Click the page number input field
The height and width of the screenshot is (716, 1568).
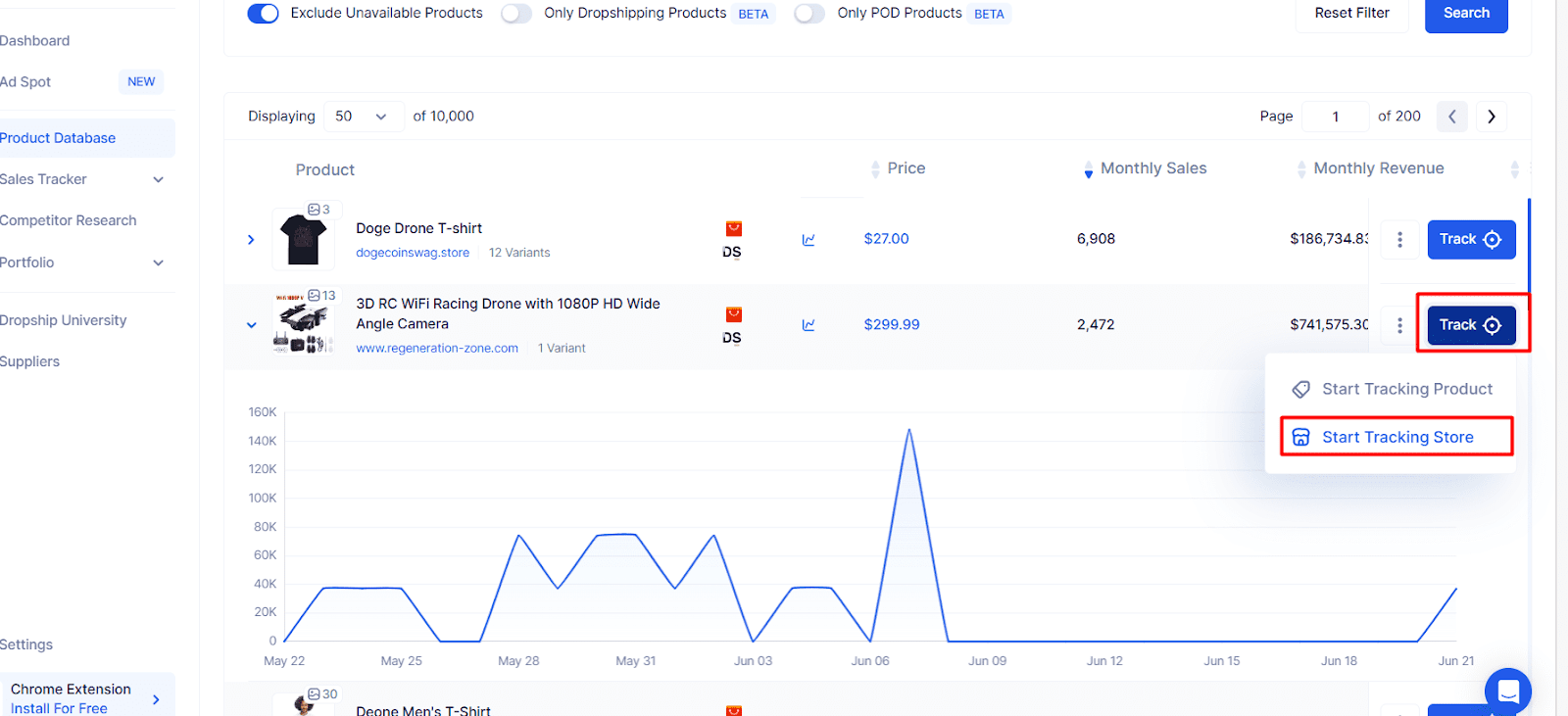1336,117
